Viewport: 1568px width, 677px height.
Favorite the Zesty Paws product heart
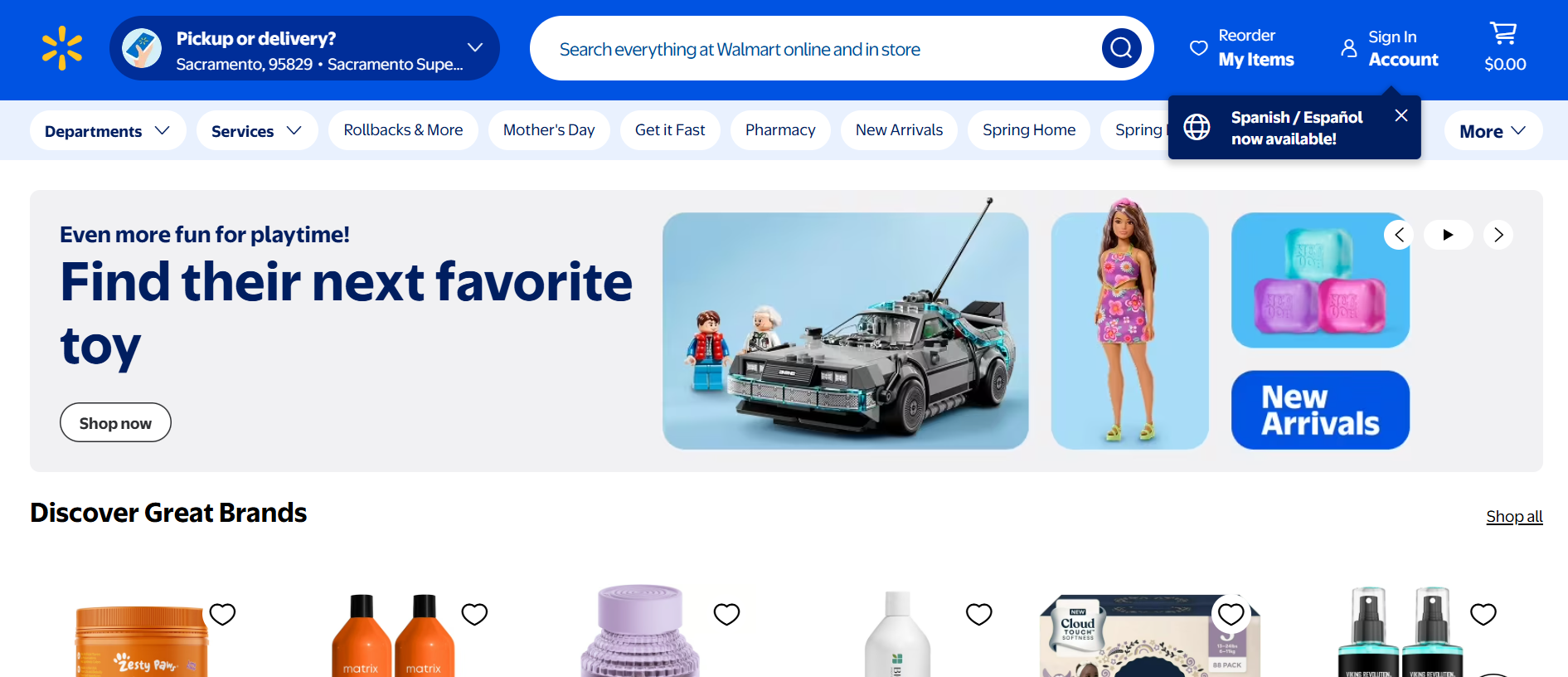click(222, 614)
